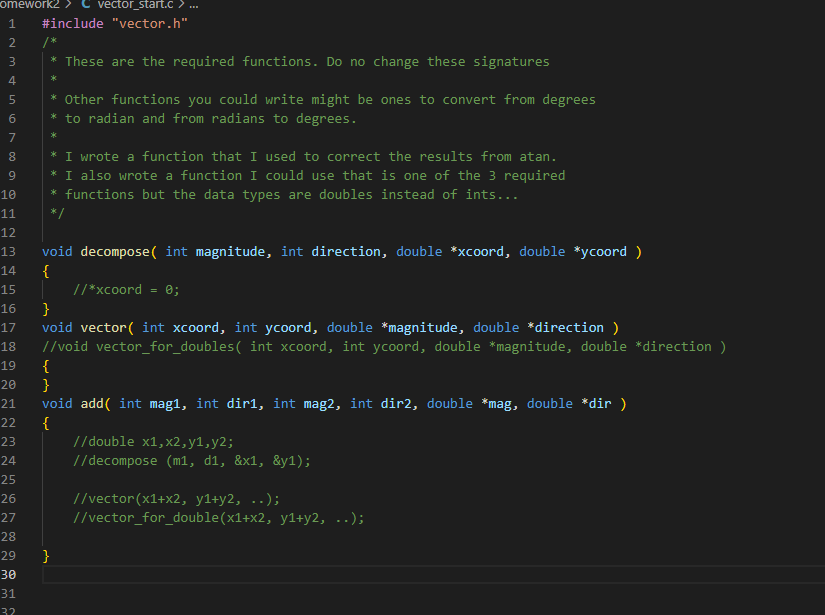
Task: Click the //decompose (m1, d1, &x1, &y1); comment
Action: click(x=192, y=461)
